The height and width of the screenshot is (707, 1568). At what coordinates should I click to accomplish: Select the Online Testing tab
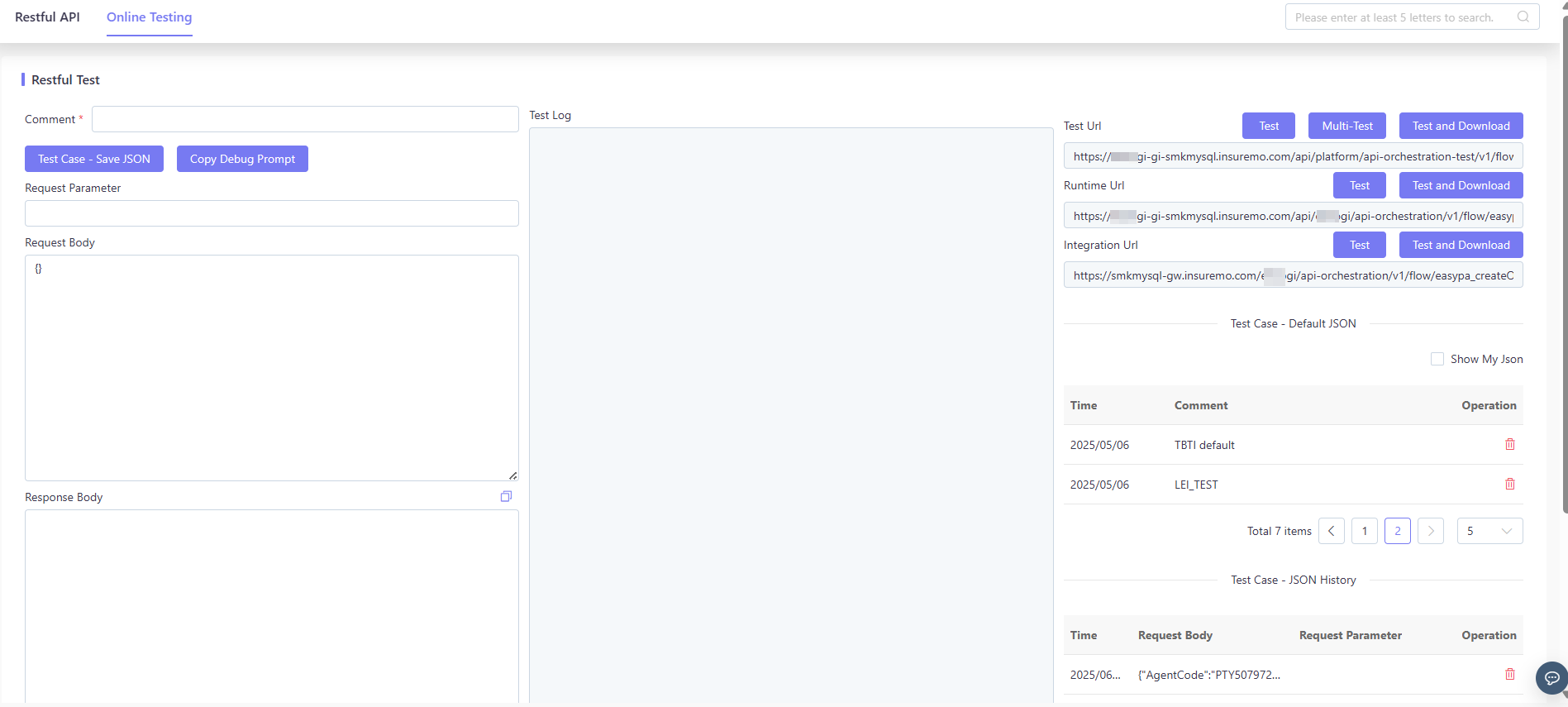tap(150, 17)
